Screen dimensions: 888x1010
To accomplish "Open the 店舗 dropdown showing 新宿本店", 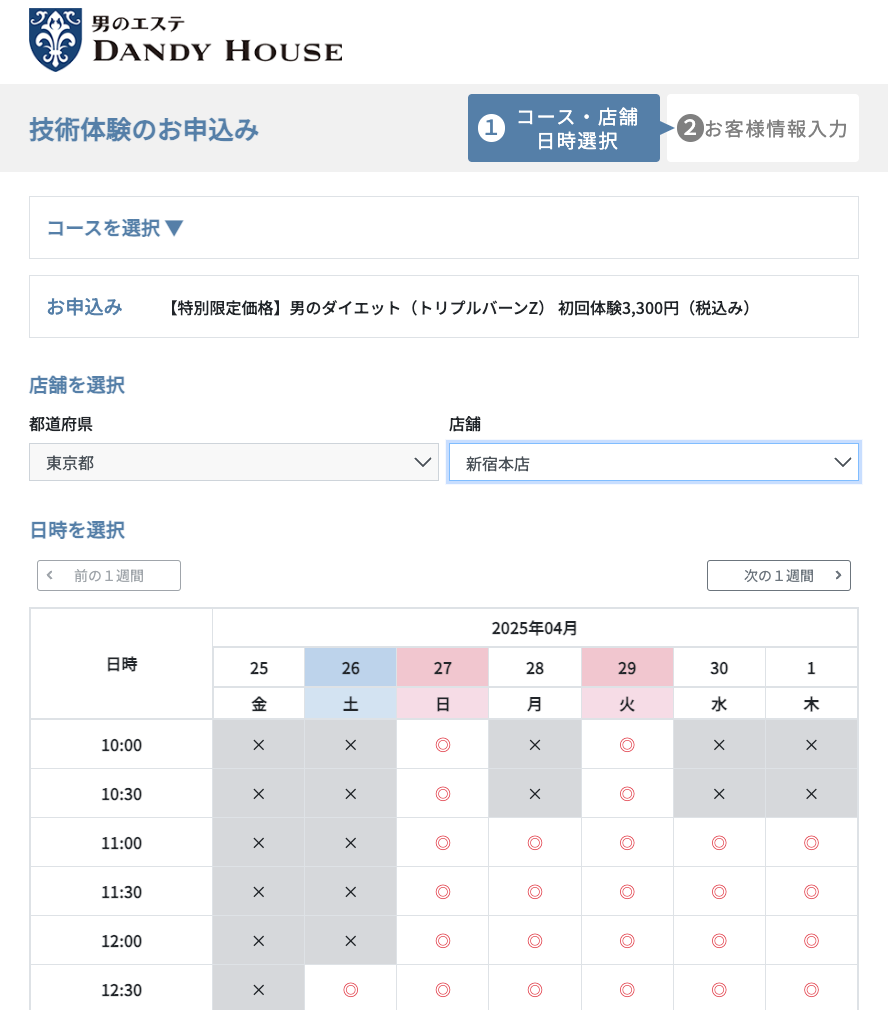I will pos(653,463).
